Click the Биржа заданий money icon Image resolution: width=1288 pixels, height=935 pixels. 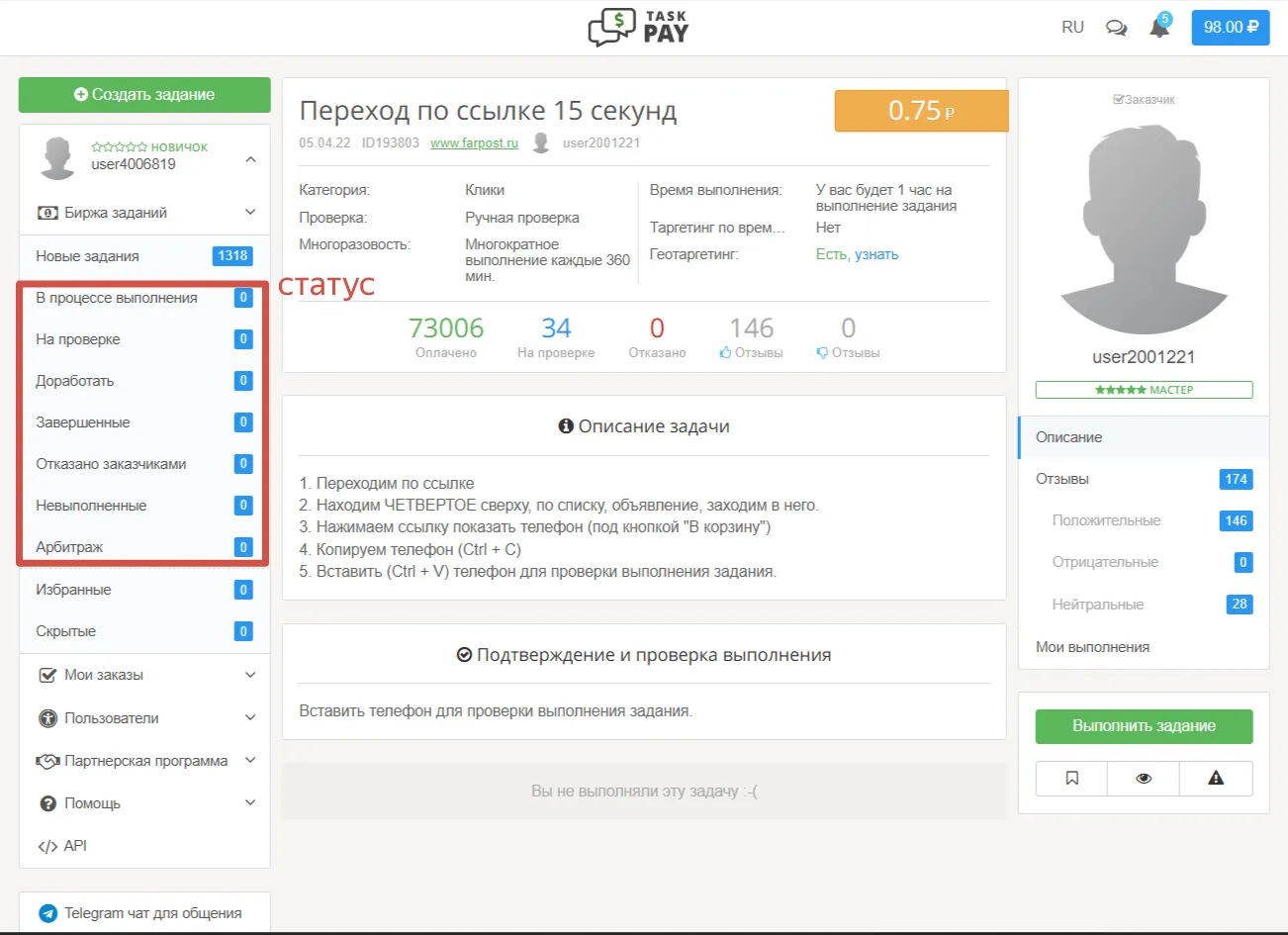click(x=47, y=213)
